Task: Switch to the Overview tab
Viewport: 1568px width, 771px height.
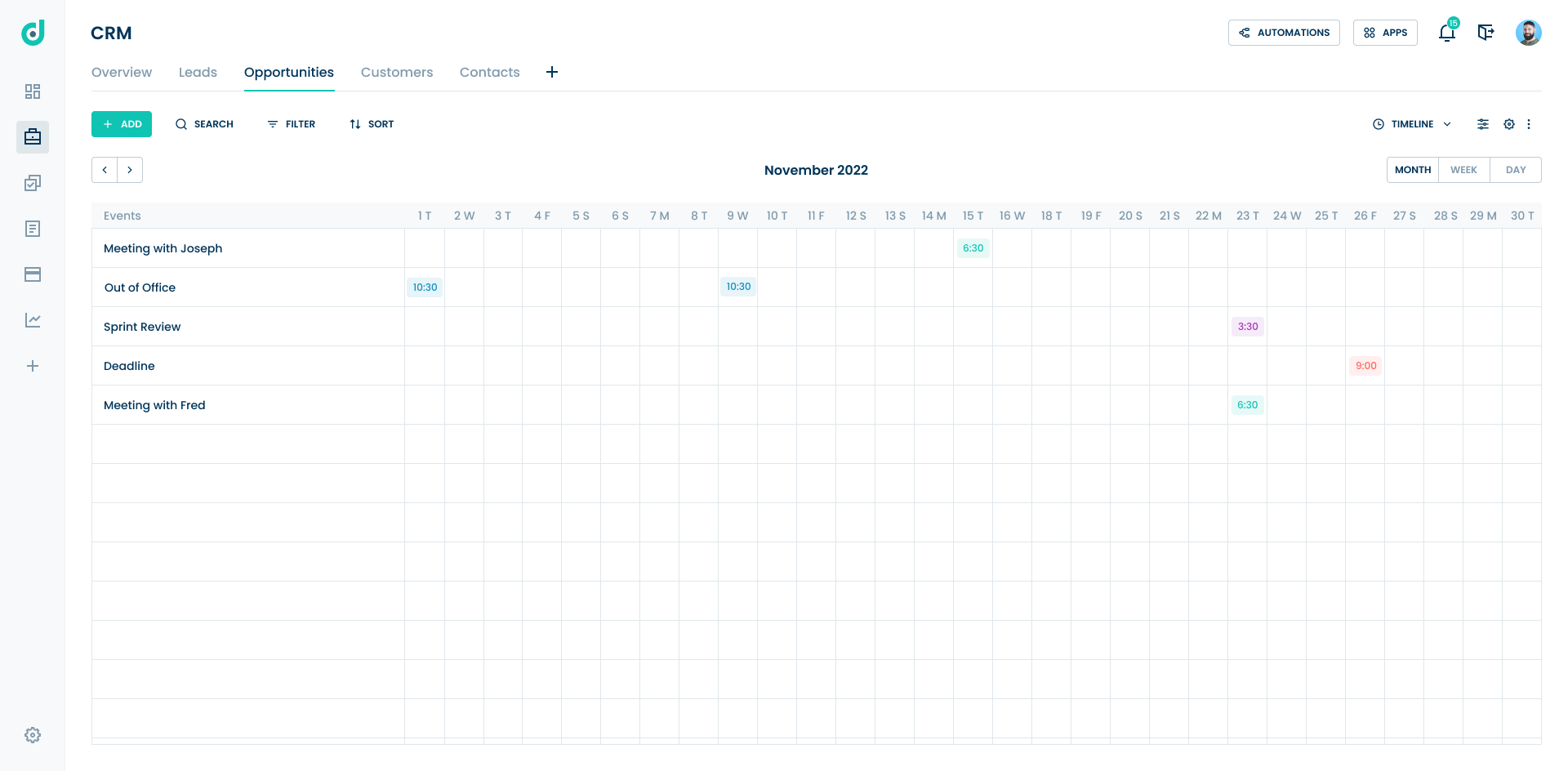Action: 122,72
